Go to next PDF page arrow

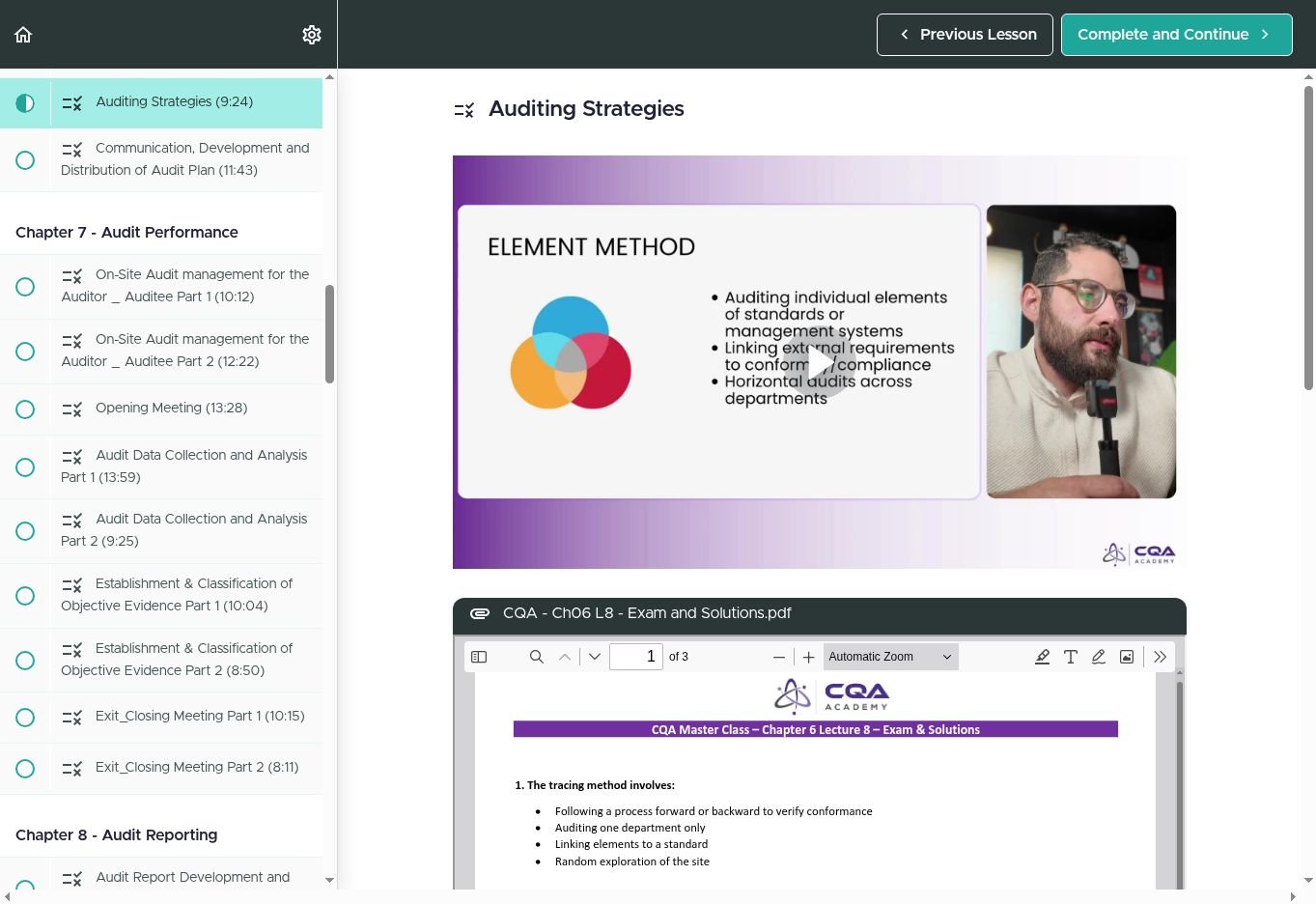[x=595, y=657]
